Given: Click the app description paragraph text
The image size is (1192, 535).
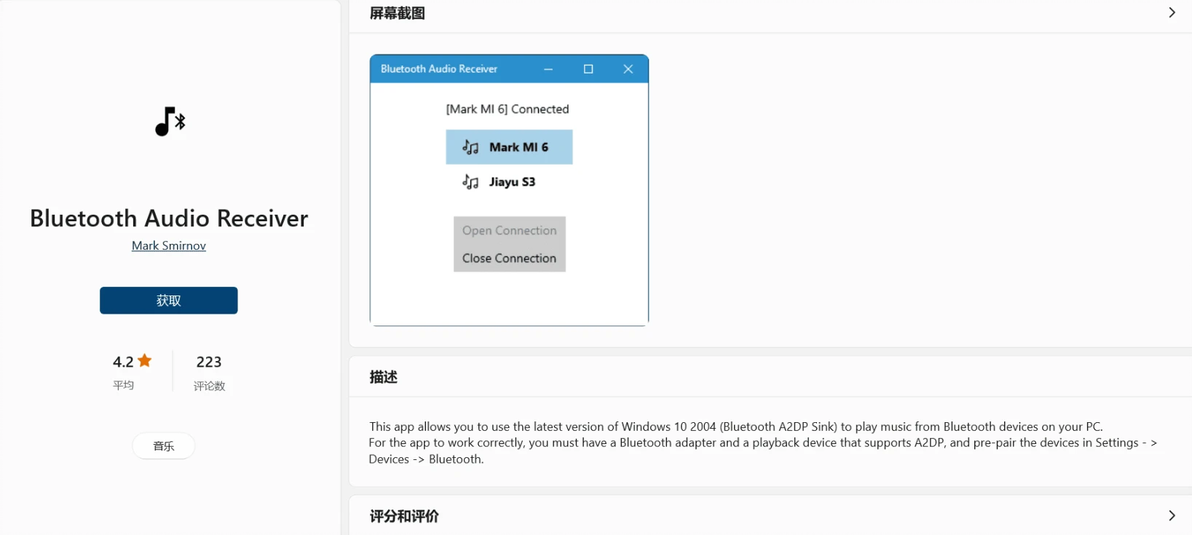Looking at the screenshot, I should coord(763,442).
